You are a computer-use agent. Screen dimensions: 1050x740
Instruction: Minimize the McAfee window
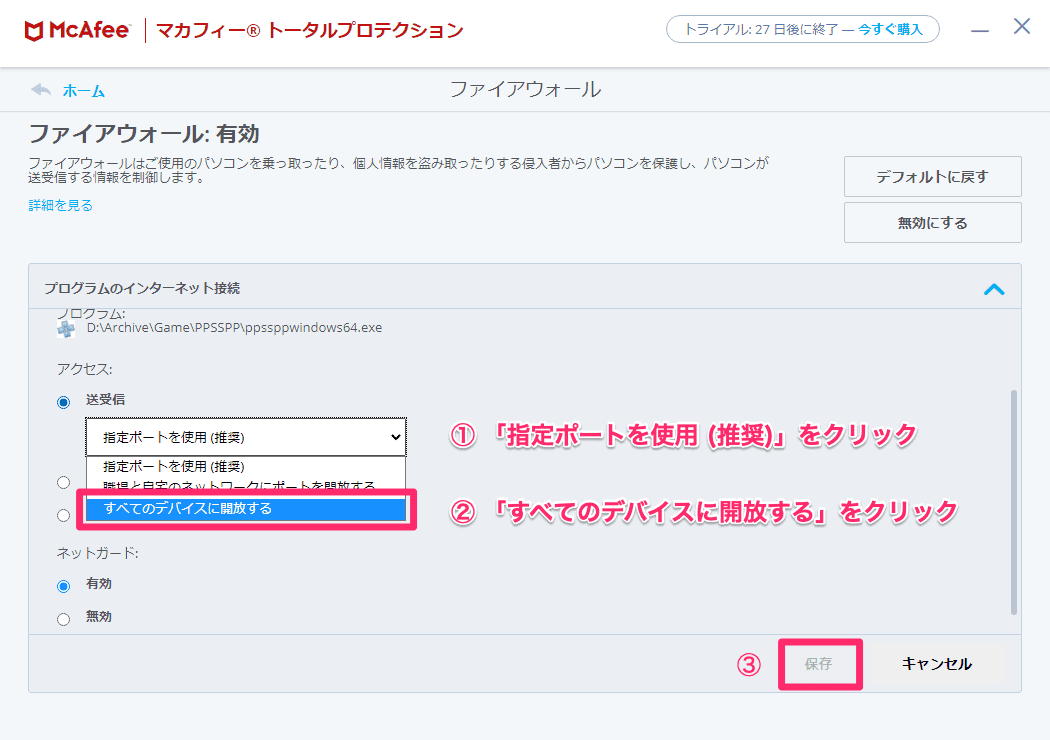(x=980, y=31)
